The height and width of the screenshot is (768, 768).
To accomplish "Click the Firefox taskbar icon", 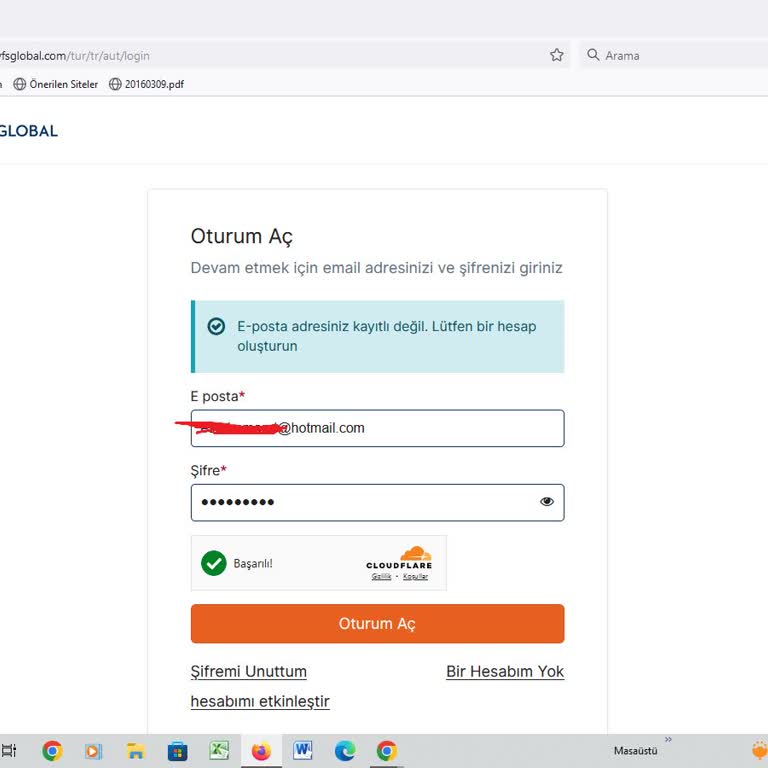I will coord(261,751).
